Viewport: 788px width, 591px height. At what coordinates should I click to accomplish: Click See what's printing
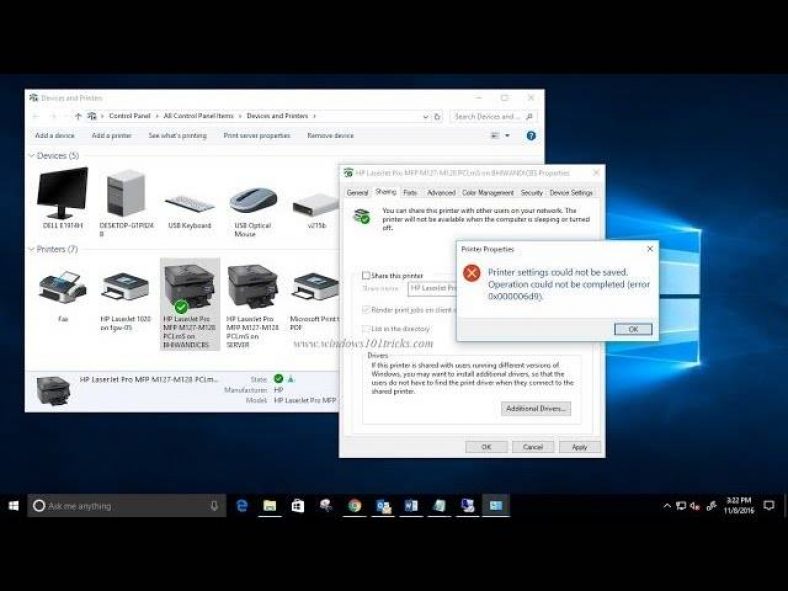tap(177, 136)
